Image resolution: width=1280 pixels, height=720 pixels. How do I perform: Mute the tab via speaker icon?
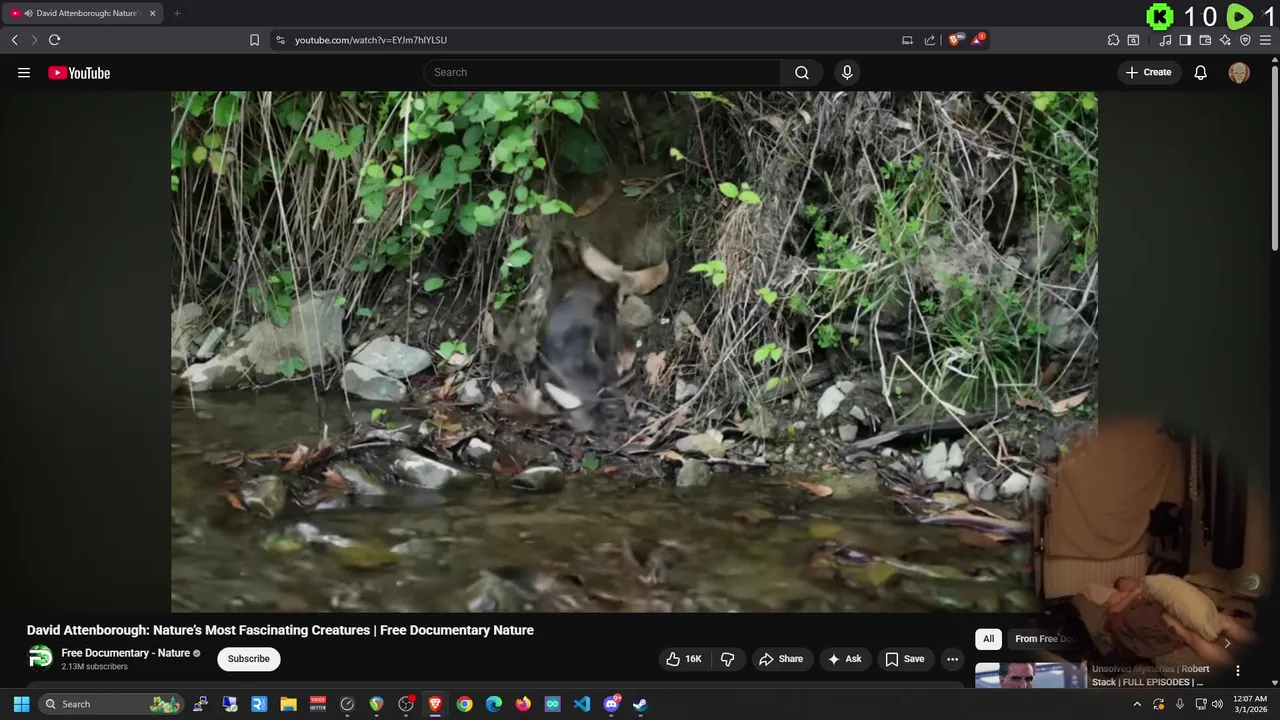pyautogui.click(x=28, y=13)
